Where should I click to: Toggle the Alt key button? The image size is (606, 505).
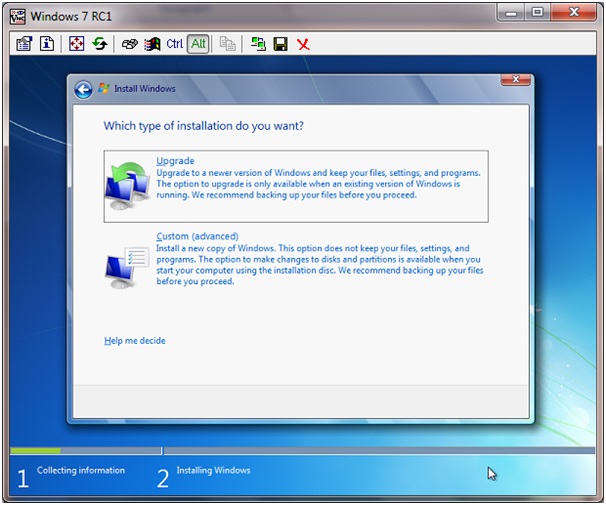tap(198, 44)
